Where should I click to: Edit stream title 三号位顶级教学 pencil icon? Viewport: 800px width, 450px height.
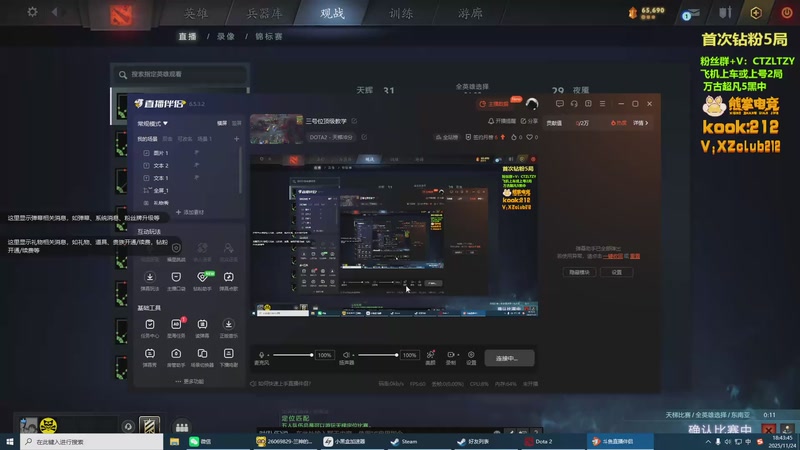click(x=354, y=121)
